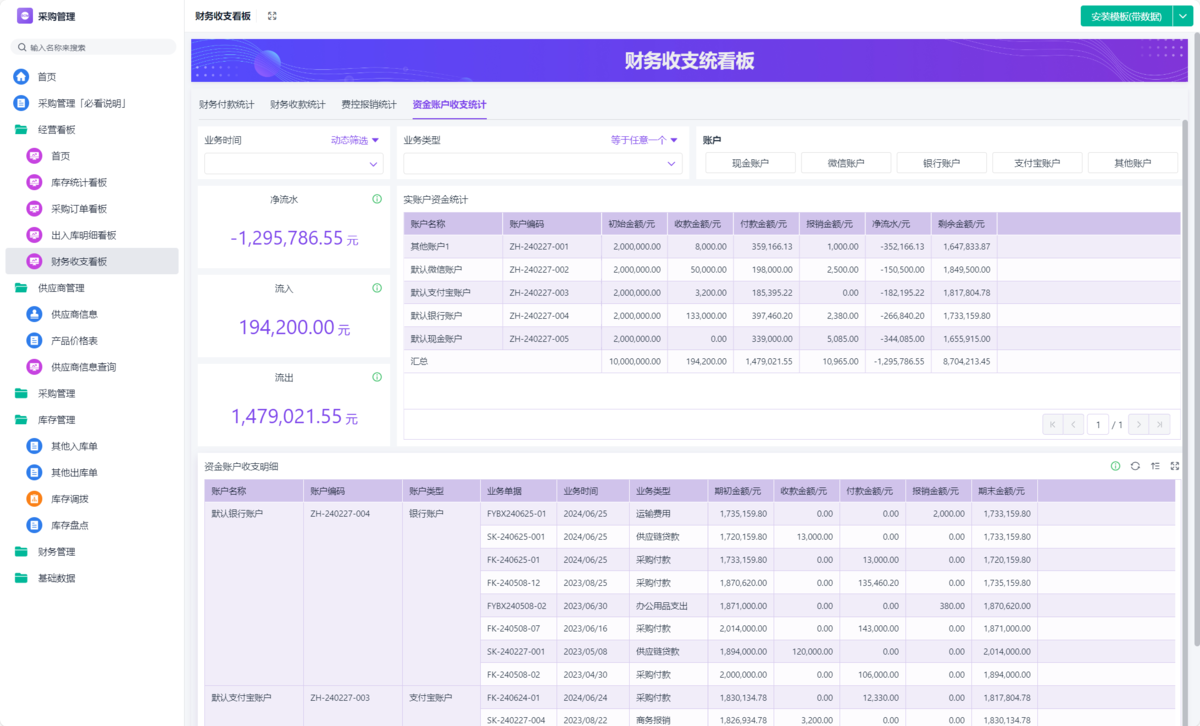Click the fullscreen icon beside 财务收支看板 title
Viewport: 1200px width, 726px height.
[x=272, y=16]
